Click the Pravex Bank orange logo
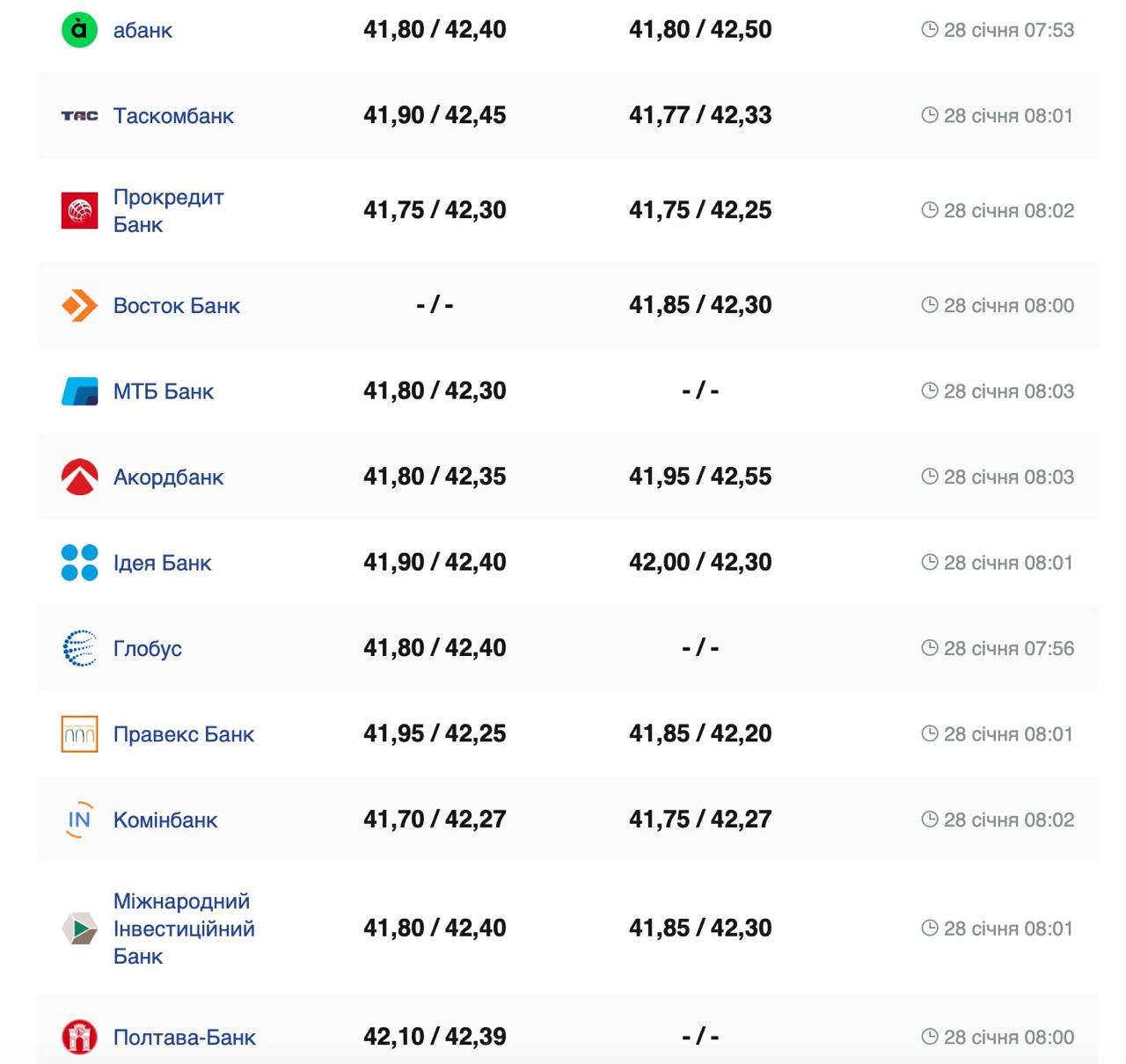1126x1064 pixels. click(x=79, y=734)
